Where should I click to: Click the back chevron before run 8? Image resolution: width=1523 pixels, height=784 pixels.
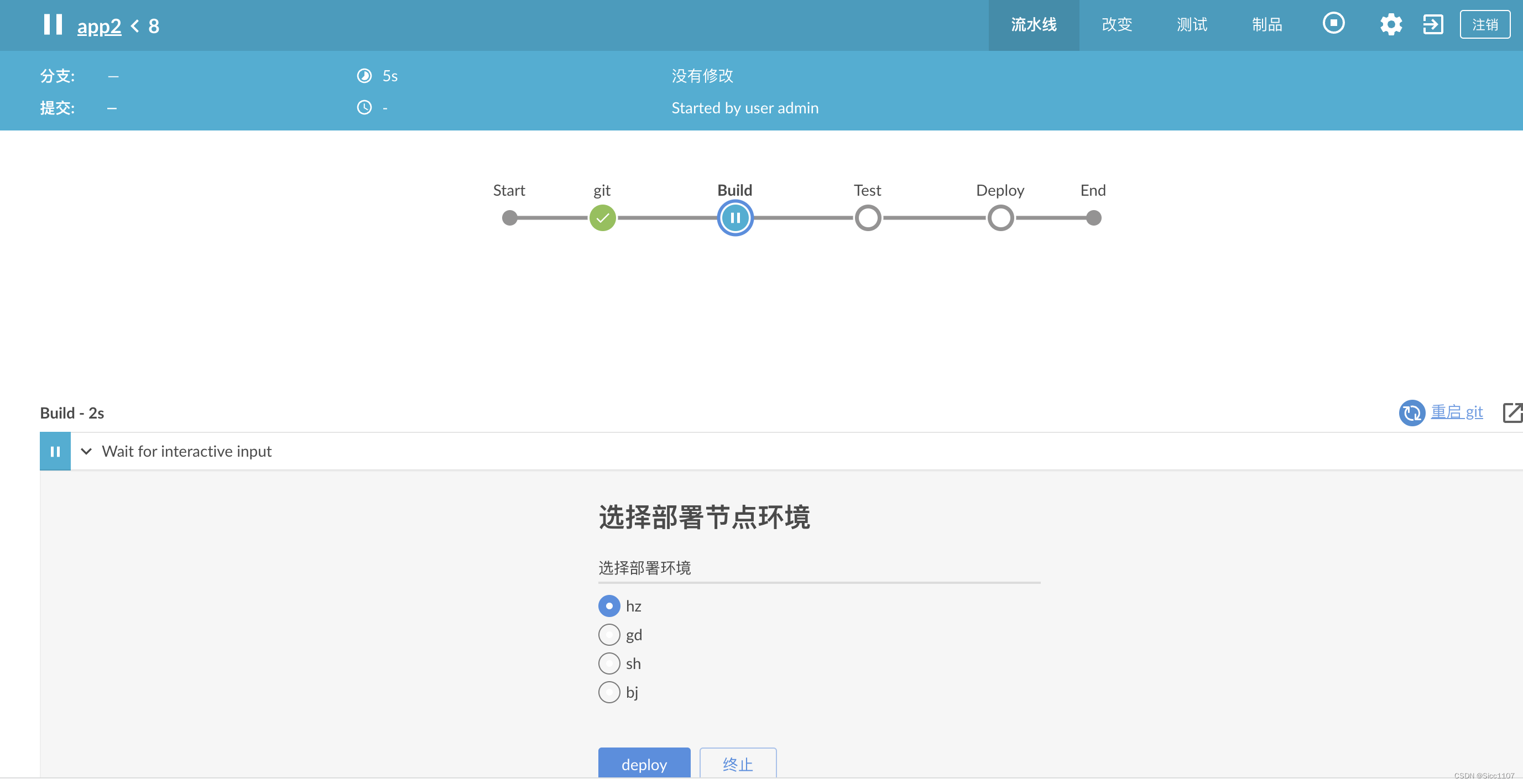pos(135,26)
